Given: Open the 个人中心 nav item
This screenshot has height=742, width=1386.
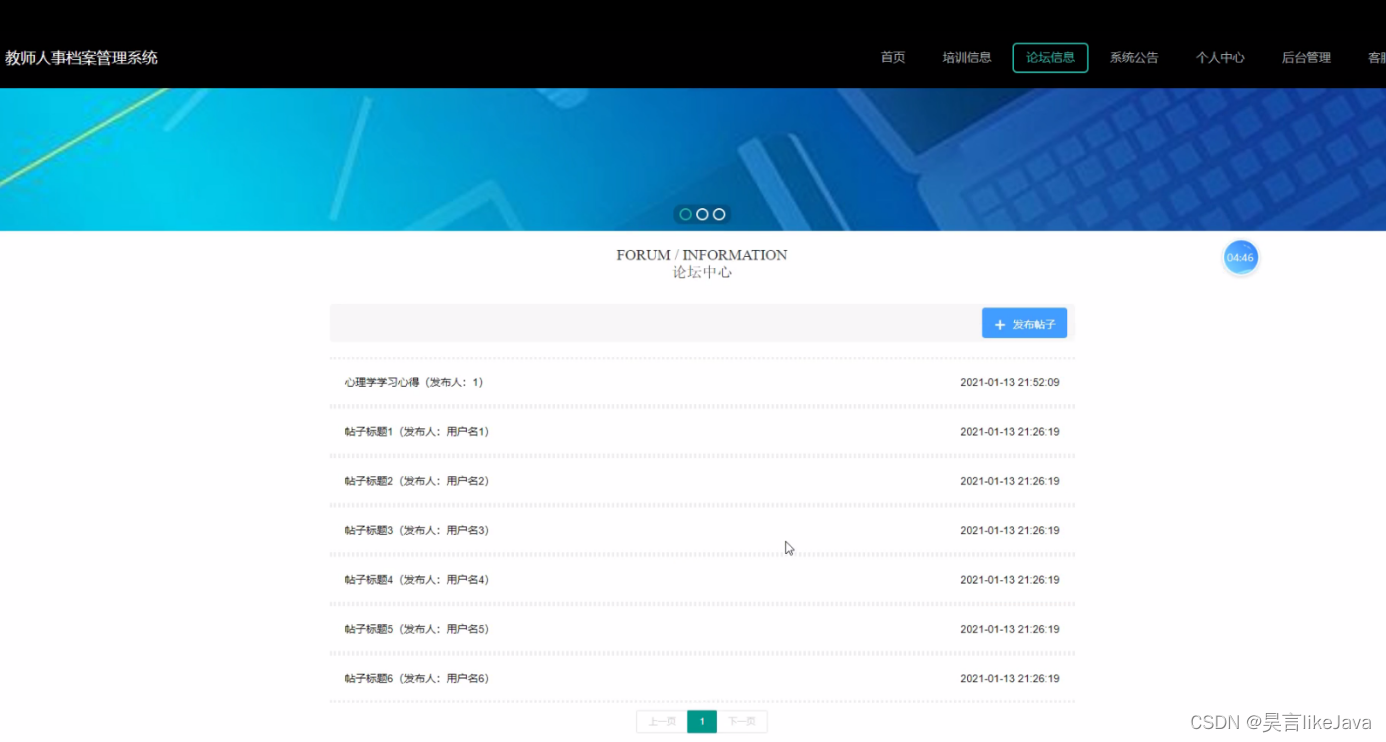Looking at the screenshot, I should pyautogui.click(x=1220, y=58).
